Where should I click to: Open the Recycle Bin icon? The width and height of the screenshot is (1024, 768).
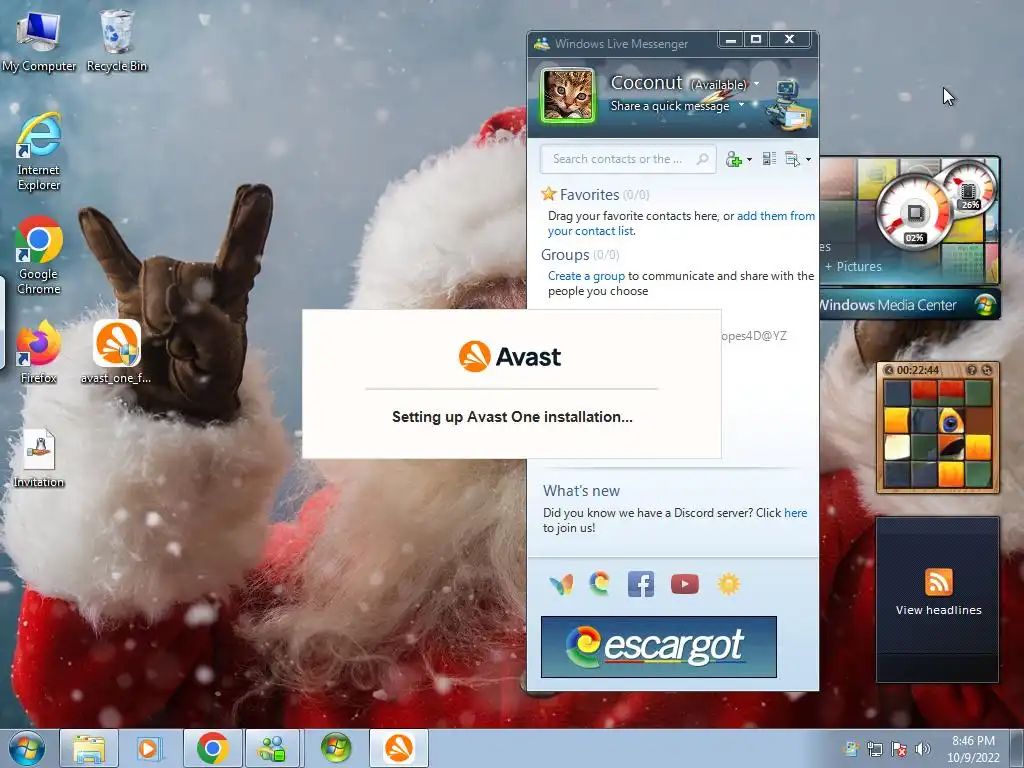pyautogui.click(x=117, y=40)
